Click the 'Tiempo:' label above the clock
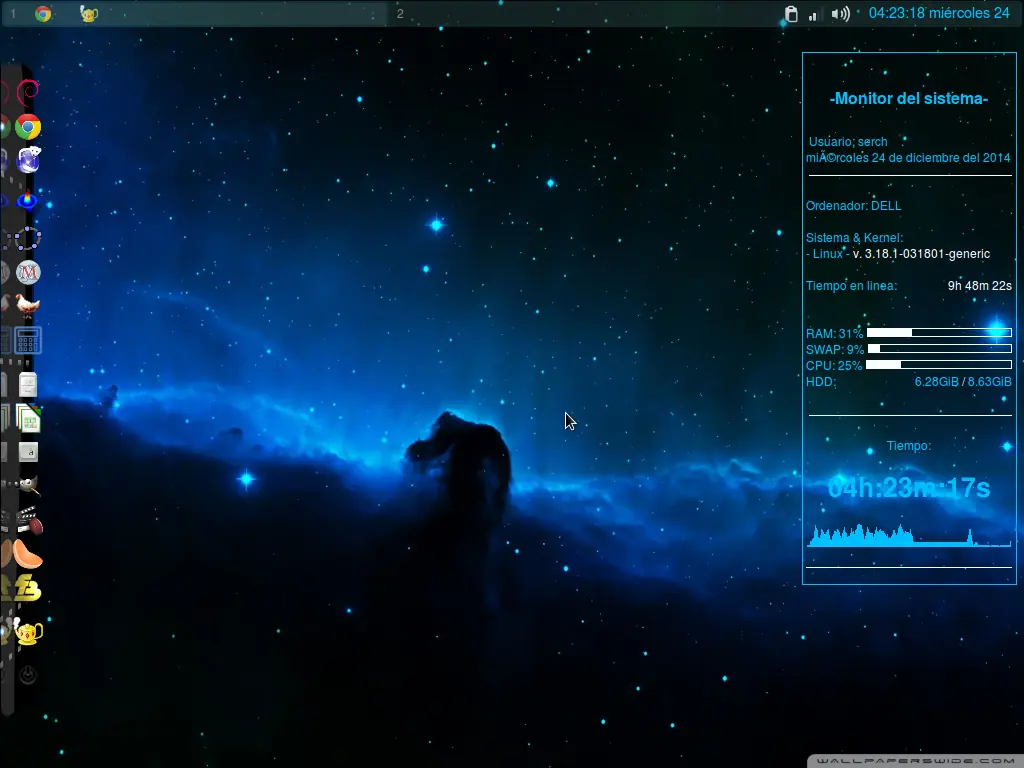 coord(908,446)
